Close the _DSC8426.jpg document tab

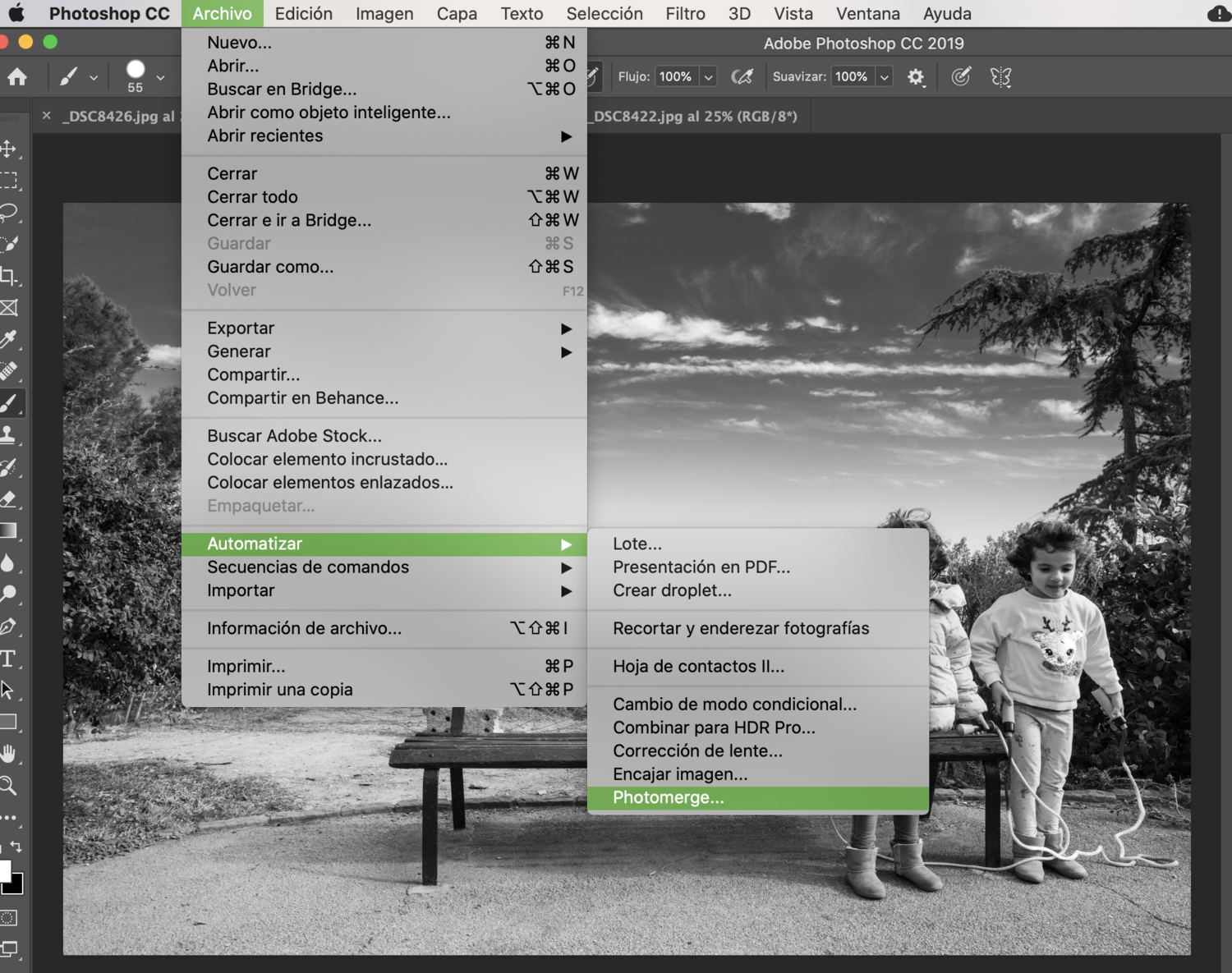pos(47,116)
